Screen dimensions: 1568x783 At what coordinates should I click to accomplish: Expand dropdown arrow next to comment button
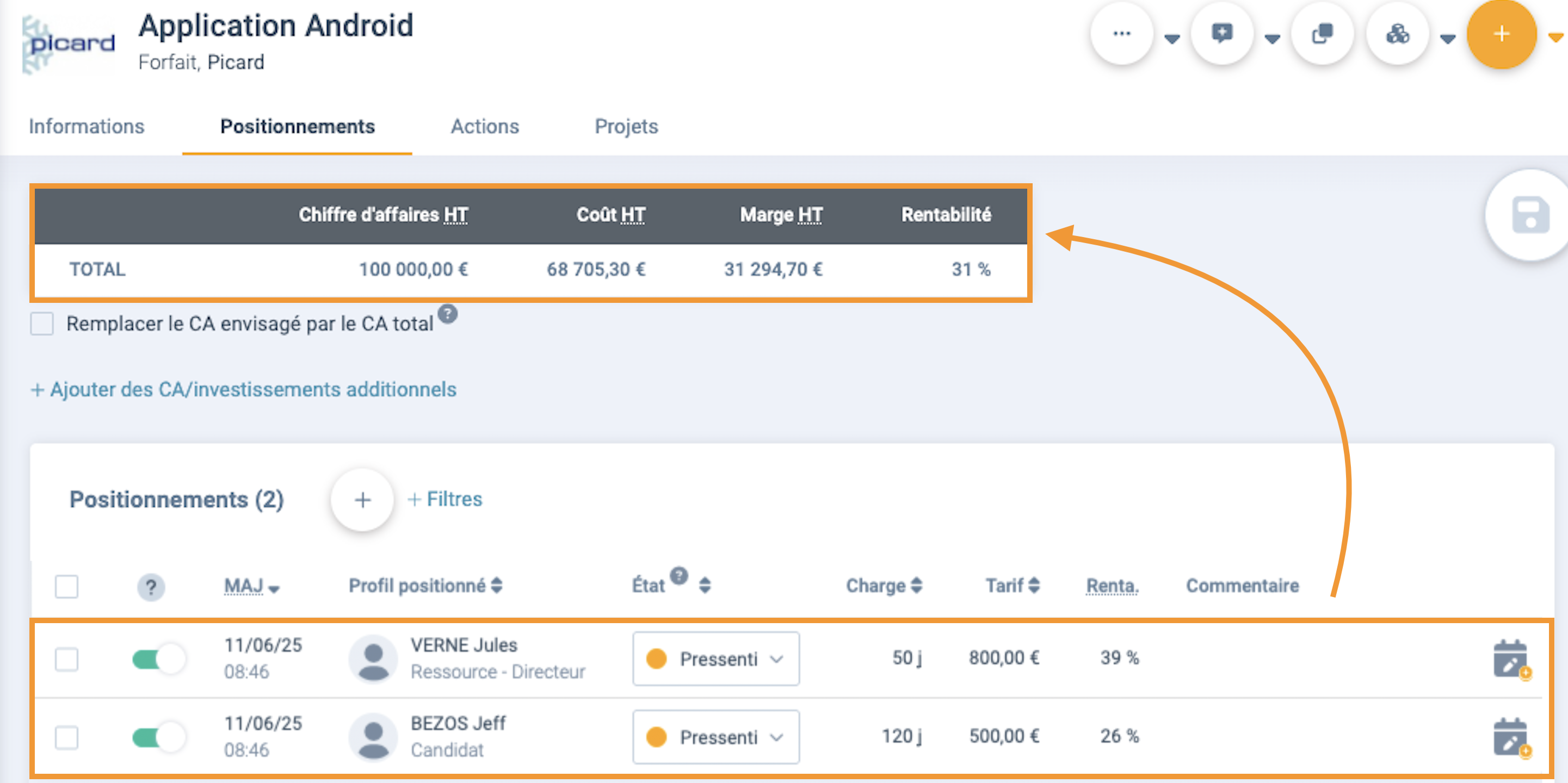[1271, 40]
